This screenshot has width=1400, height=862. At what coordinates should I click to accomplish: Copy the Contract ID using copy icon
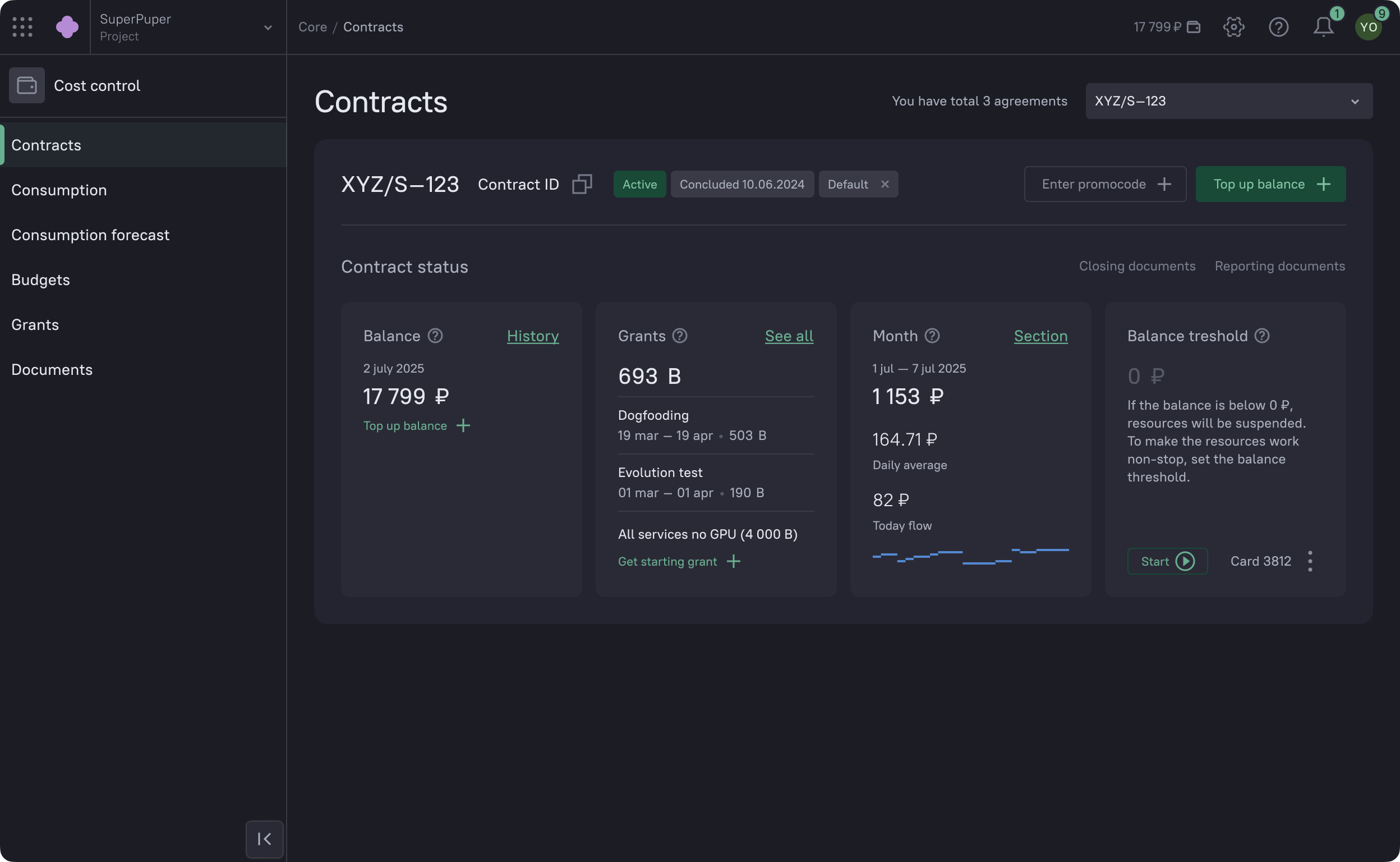click(x=582, y=184)
